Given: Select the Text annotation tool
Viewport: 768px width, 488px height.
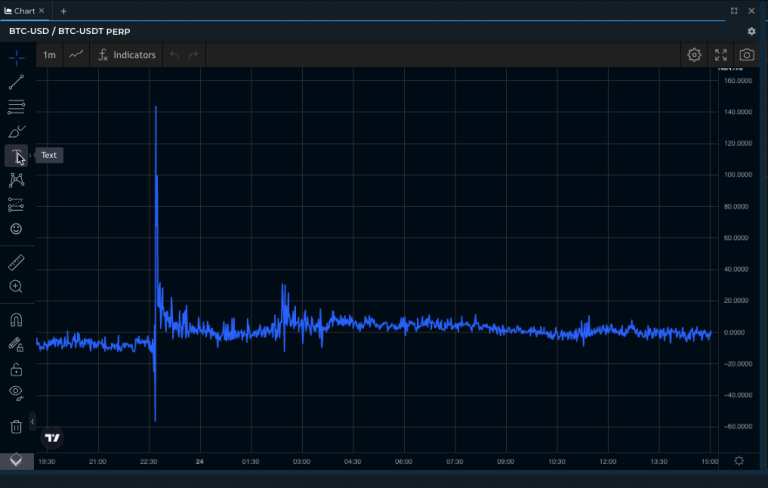Looking at the screenshot, I should (16, 155).
